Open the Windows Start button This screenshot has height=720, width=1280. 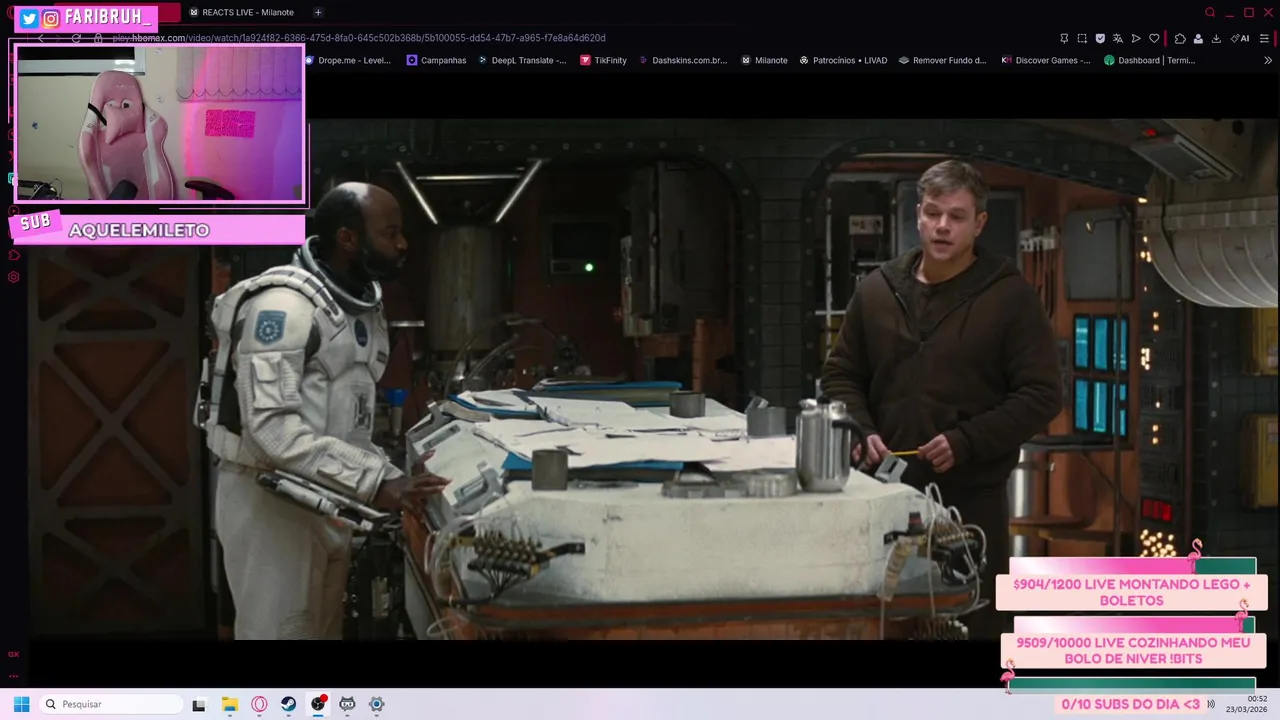click(x=21, y=704)
